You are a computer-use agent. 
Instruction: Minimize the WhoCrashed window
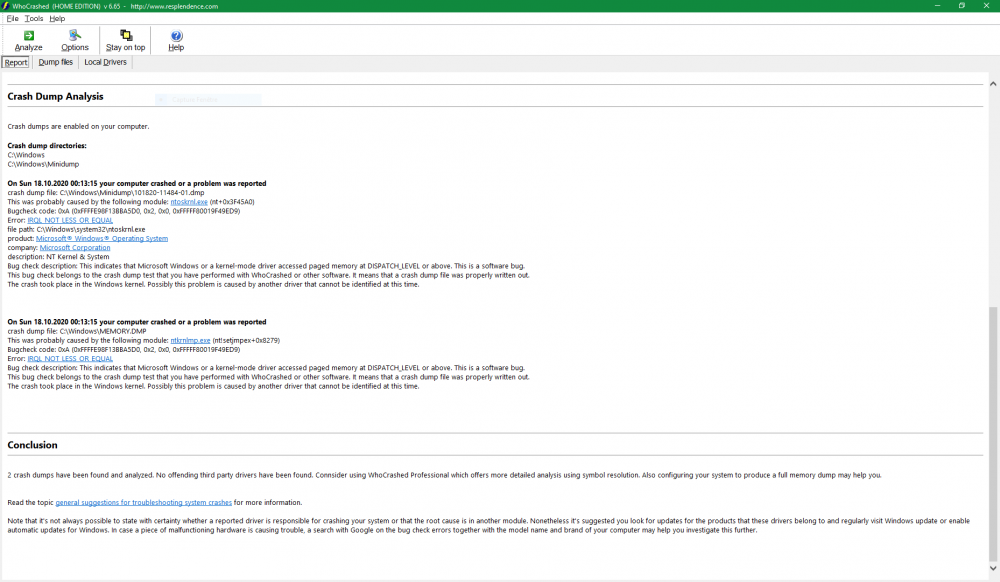(x=938, y=6)
